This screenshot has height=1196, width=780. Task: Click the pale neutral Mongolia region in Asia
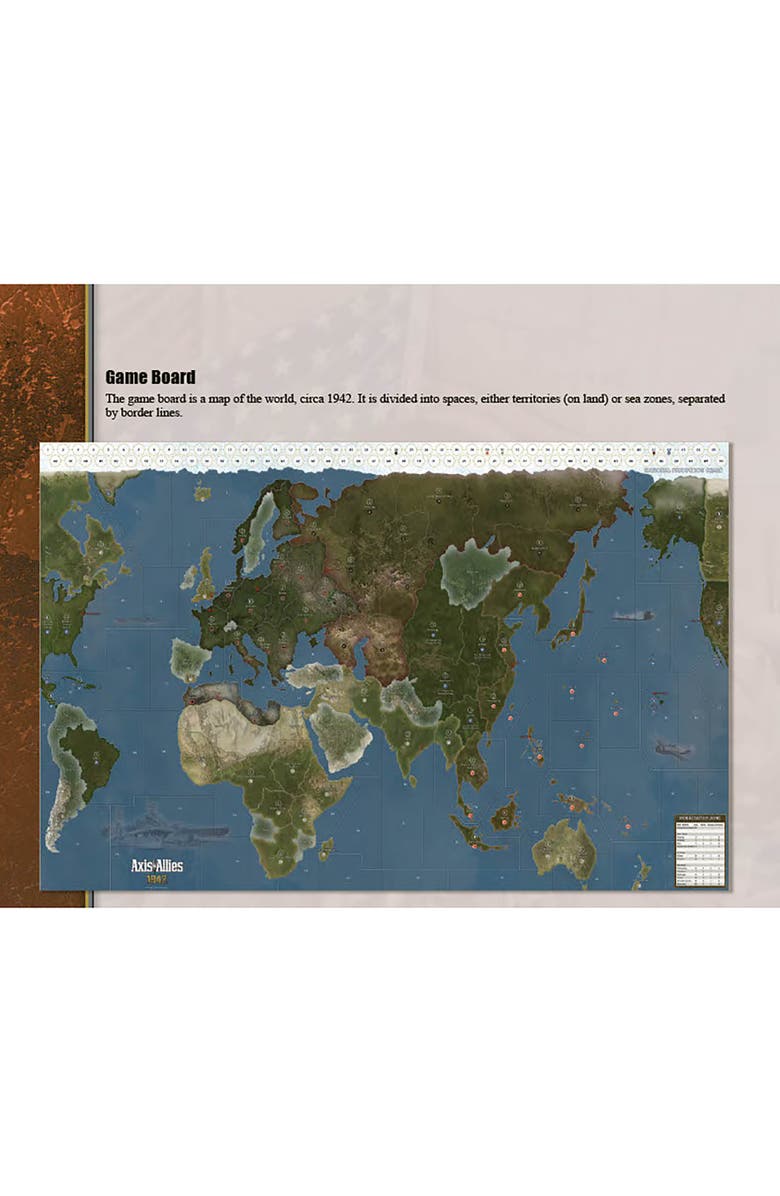(x=477, y=573)
